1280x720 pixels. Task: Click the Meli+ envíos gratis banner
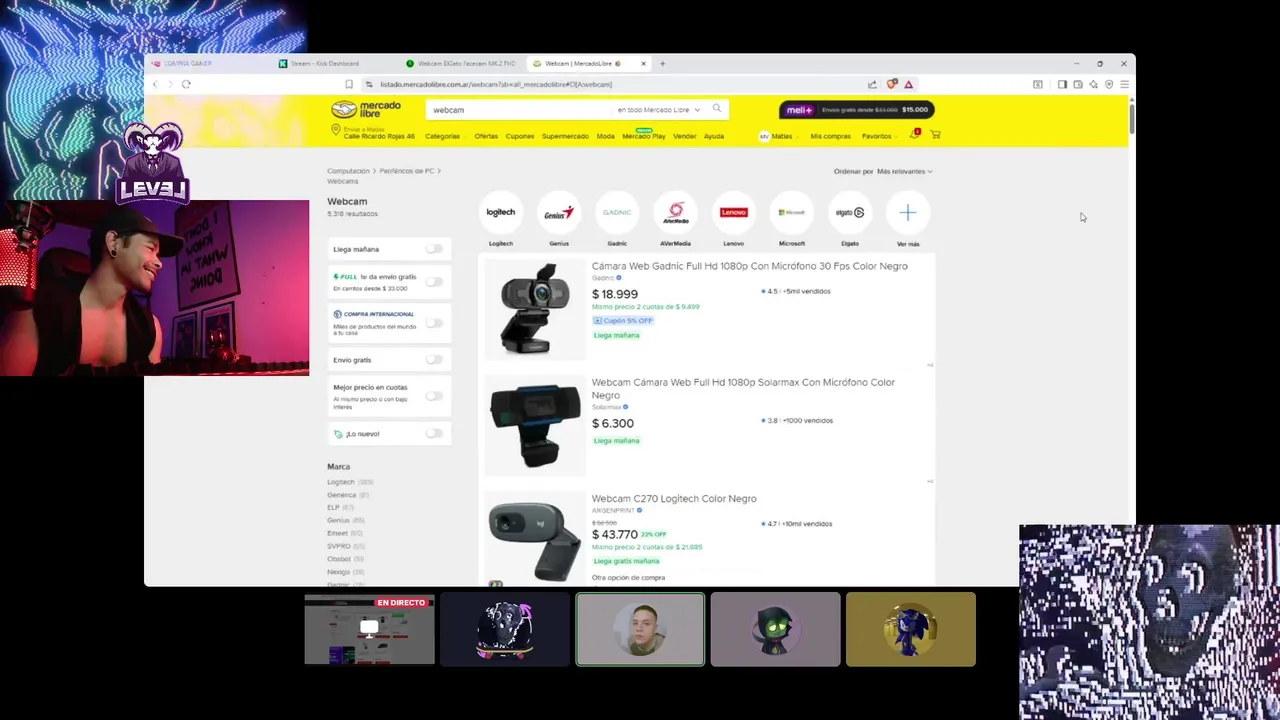pyautogui.click(x=857, y=110)
